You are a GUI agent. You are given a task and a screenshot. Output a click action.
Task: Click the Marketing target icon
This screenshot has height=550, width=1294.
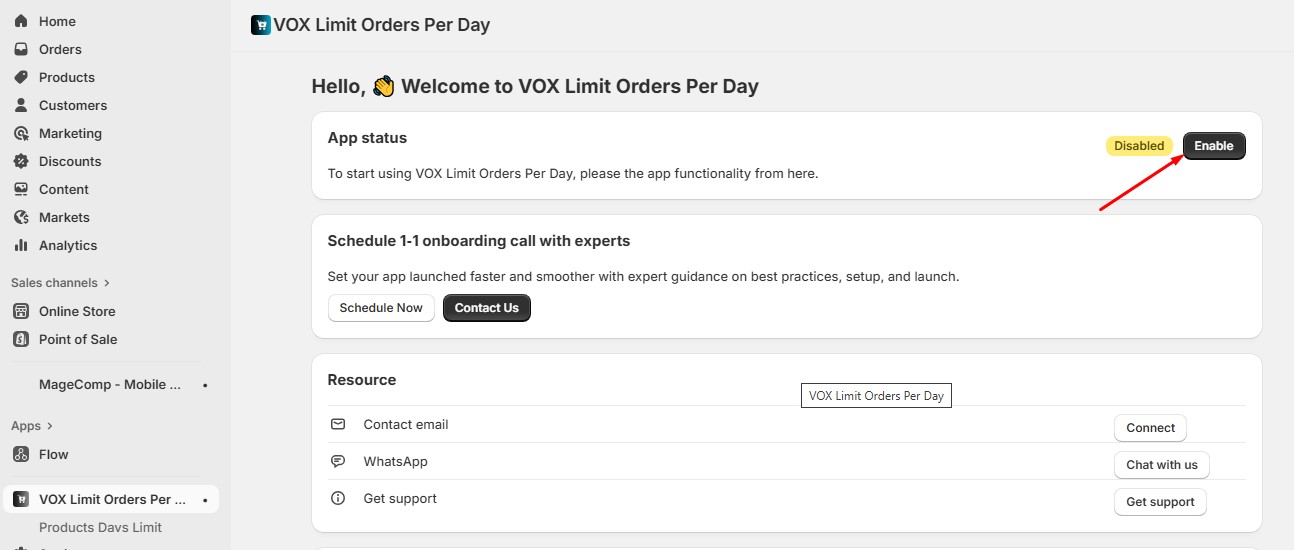click(21, 133)
